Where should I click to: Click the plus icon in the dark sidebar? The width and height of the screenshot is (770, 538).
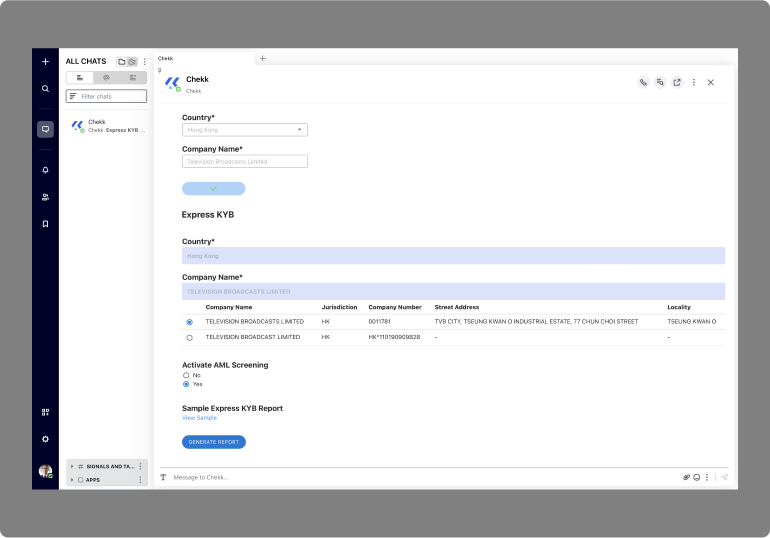tap(45, 61)
